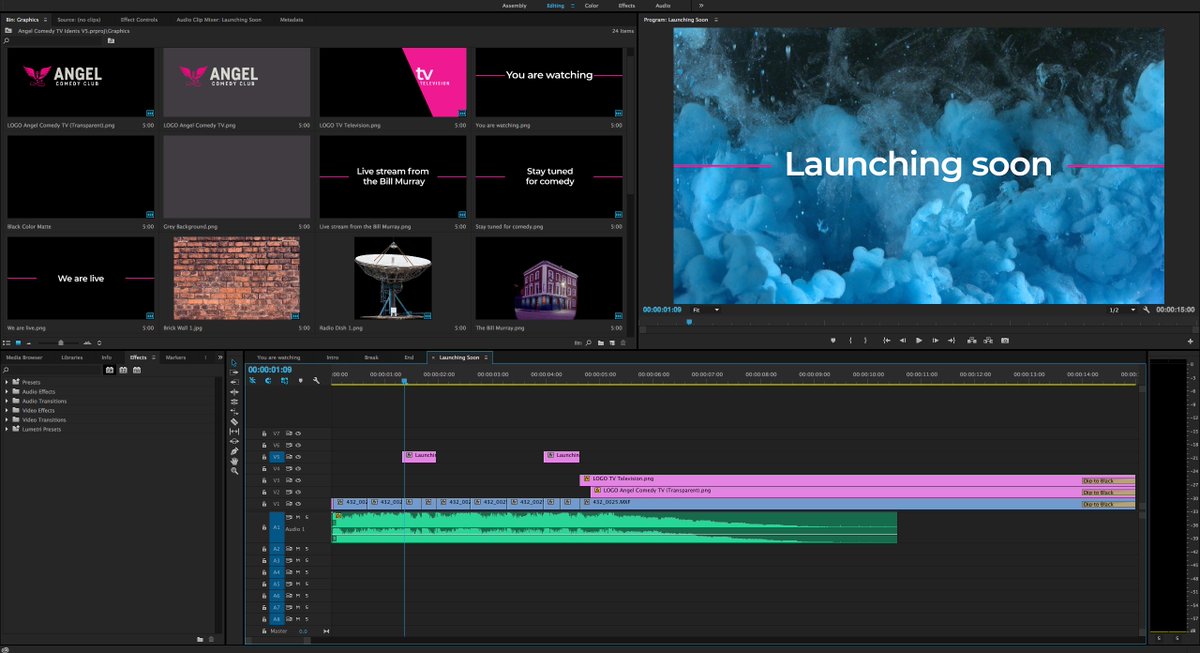
Task: Click the Lift button in Program monitor
Action: coord(970,340)
